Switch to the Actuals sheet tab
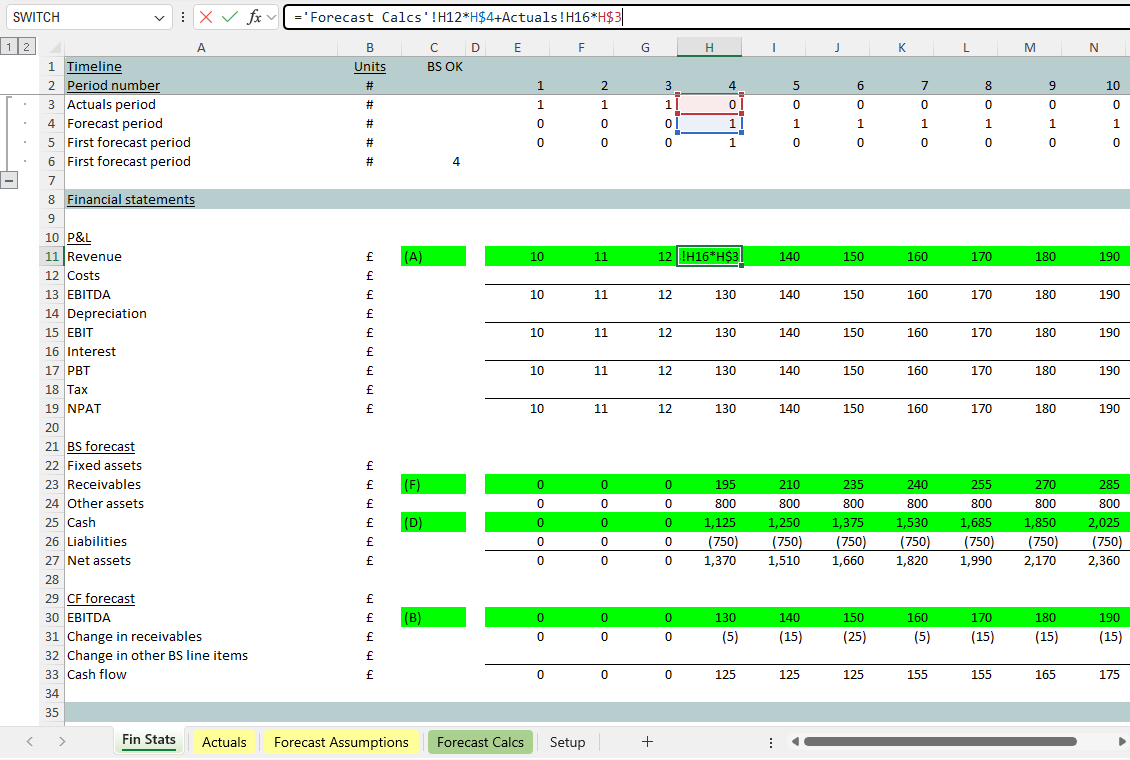The image size is (1130, 760). pos(224,742)
